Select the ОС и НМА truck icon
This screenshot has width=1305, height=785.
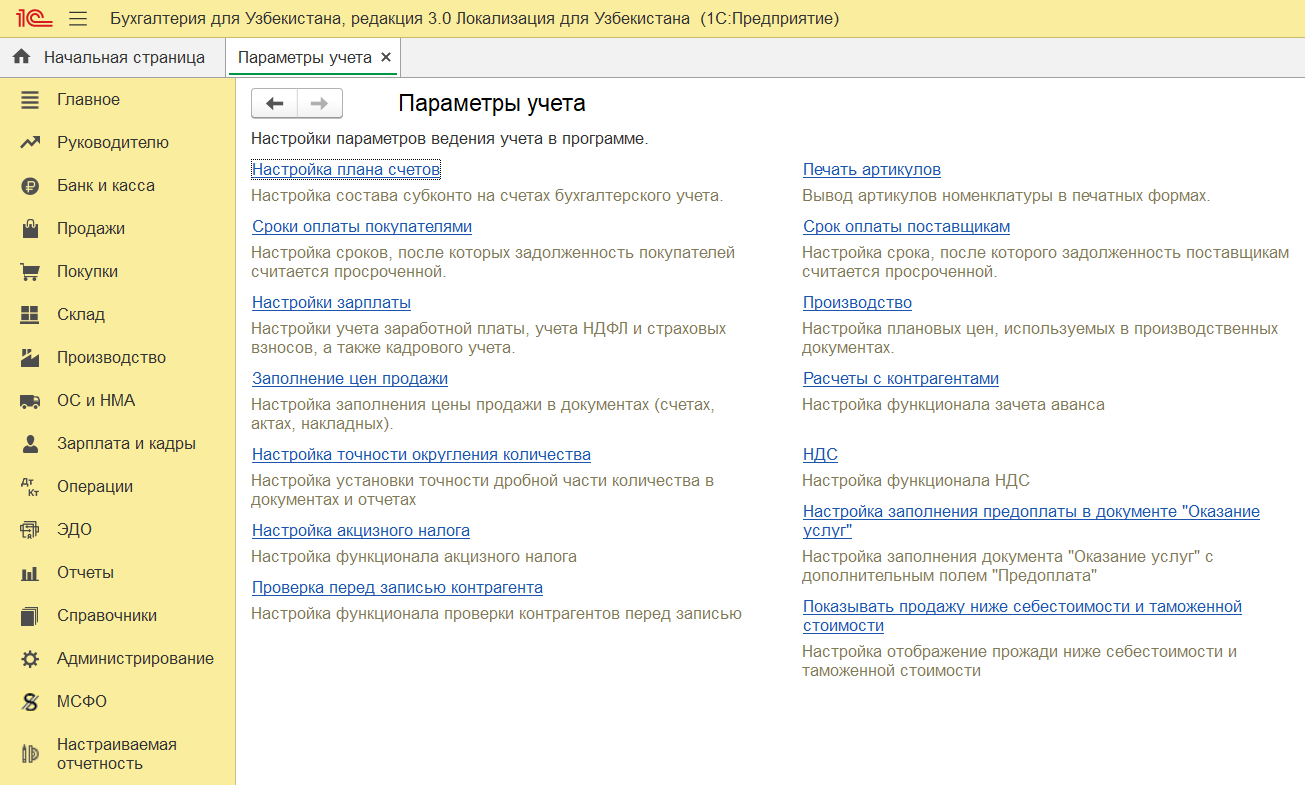tap(30, 401)
